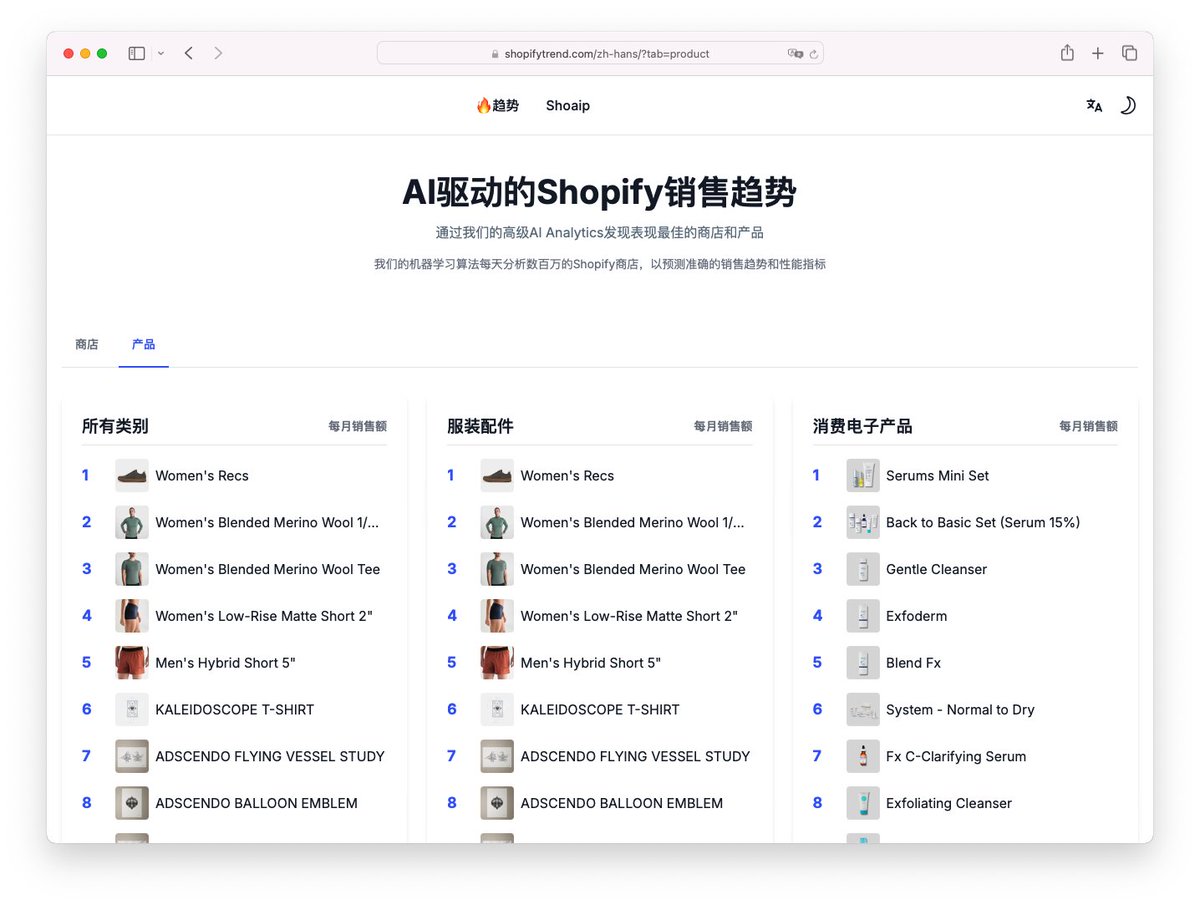
Task: Open KALEIDOSCOPE T-SHIRT in 服装配件
Action: [600, 710]
